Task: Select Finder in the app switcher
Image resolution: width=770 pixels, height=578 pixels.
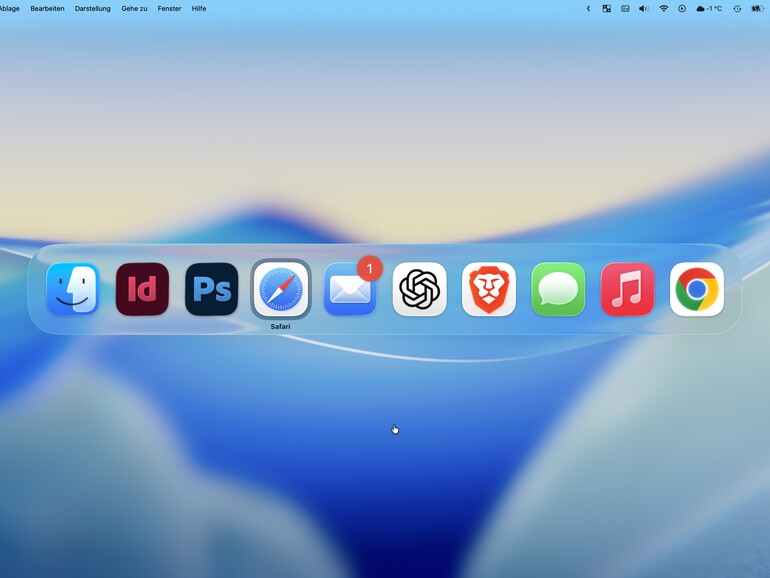Action: (73, 289)
